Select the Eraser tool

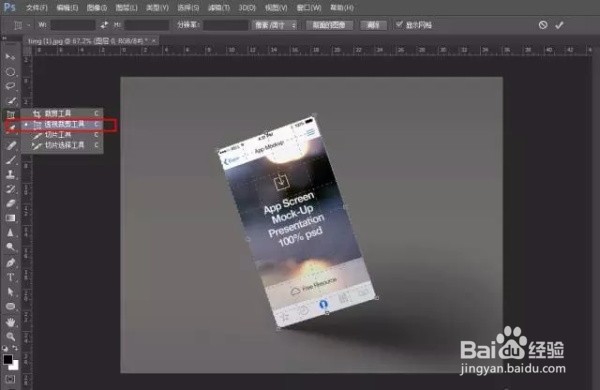click(x=10, y=204)
